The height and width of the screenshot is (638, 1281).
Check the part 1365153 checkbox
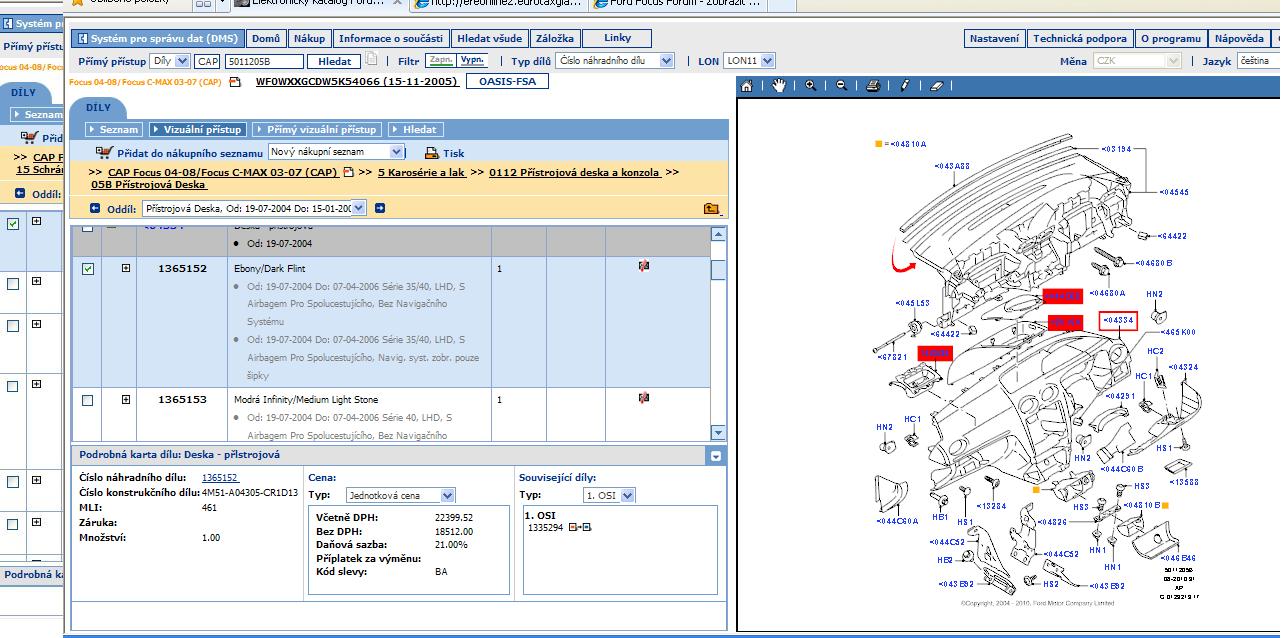click(88, 400)
